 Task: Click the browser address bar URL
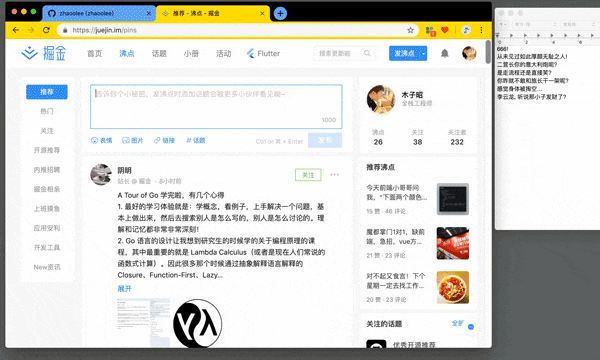pyautogui.click(x=104, y=30)
